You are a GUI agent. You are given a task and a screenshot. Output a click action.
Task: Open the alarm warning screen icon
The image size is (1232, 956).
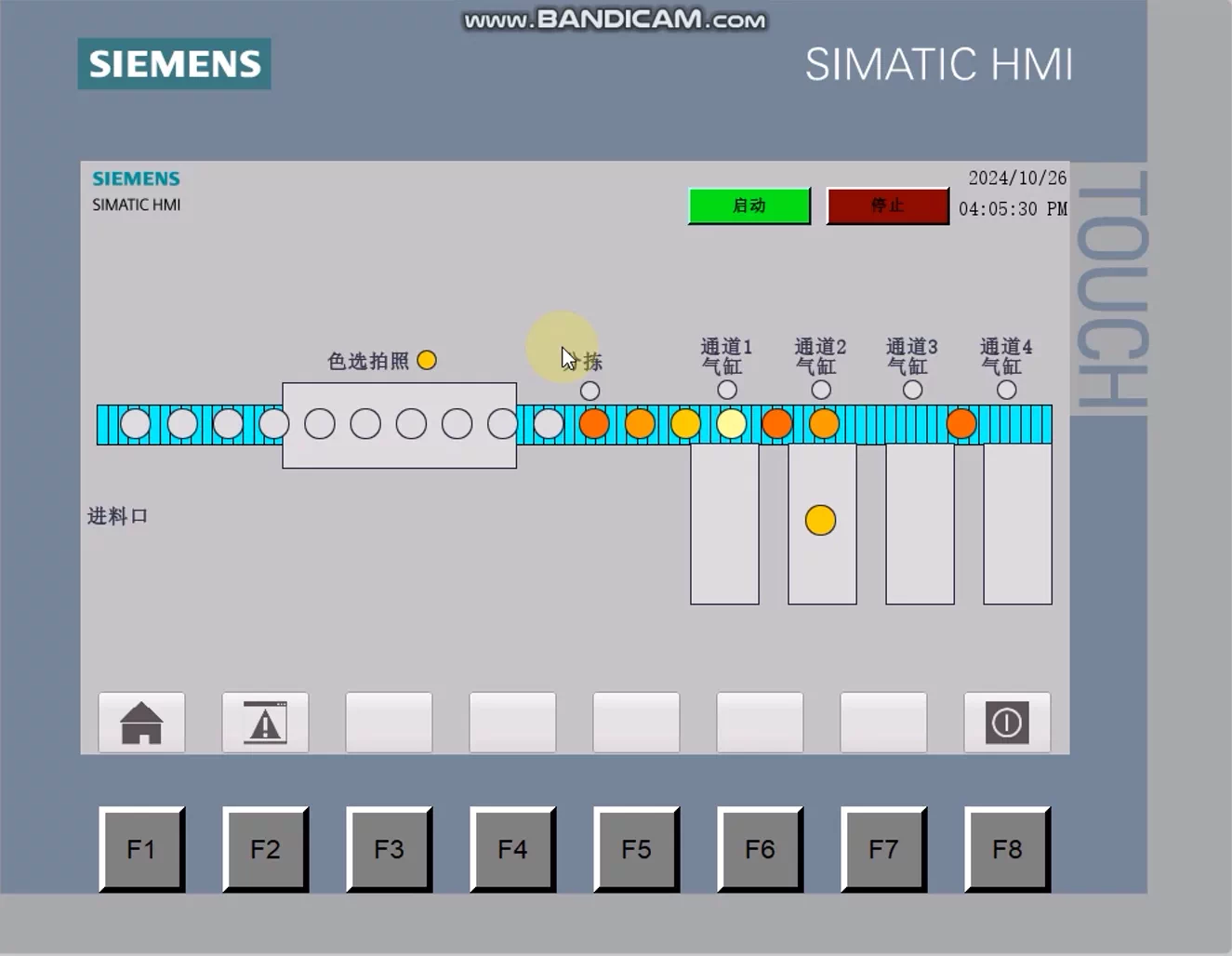265,723
